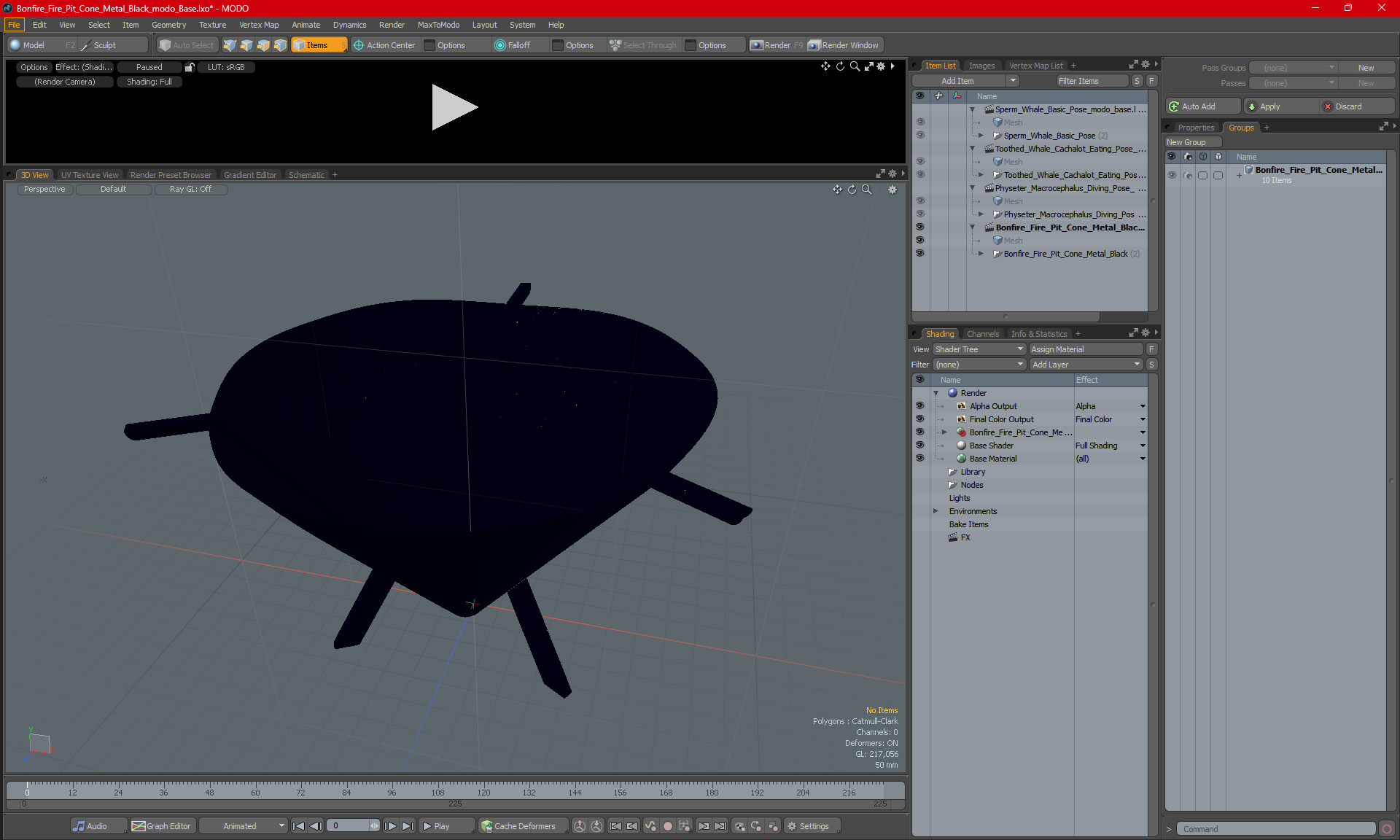Select polygons selection mode icon
The height and width of the screenshot is (840, 1400).
263,45
